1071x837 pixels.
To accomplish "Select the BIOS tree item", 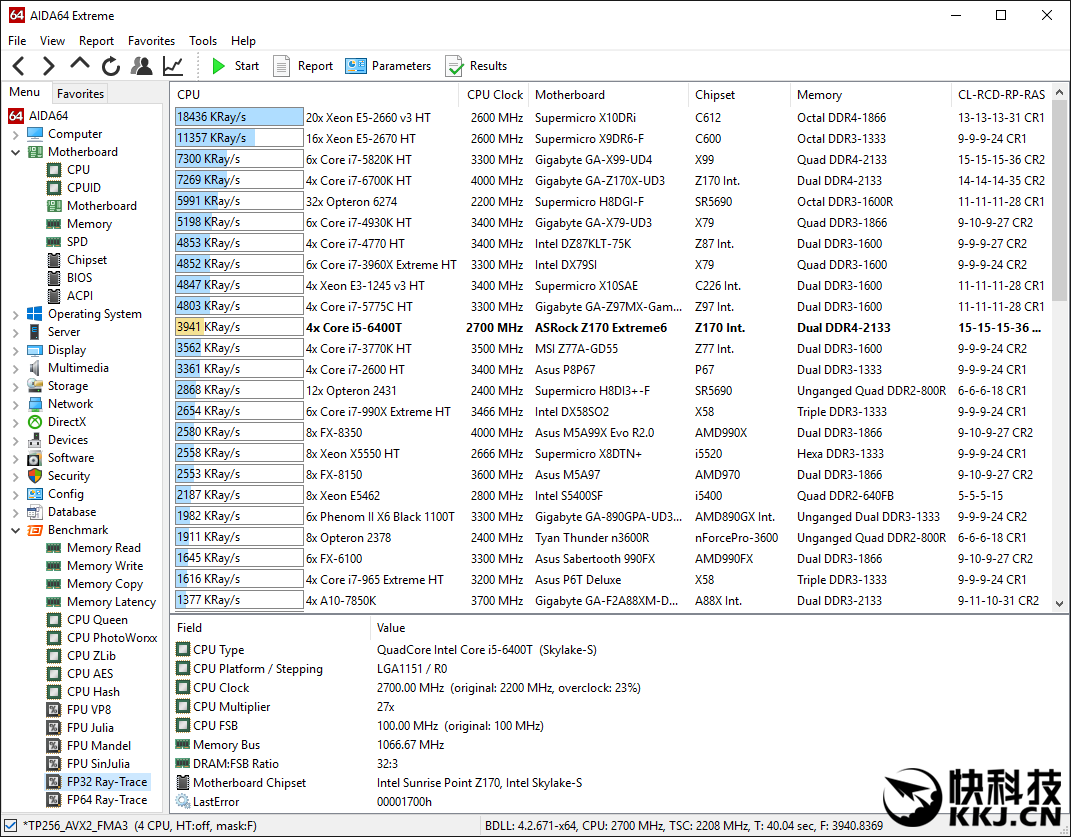I will pos(70,278).
